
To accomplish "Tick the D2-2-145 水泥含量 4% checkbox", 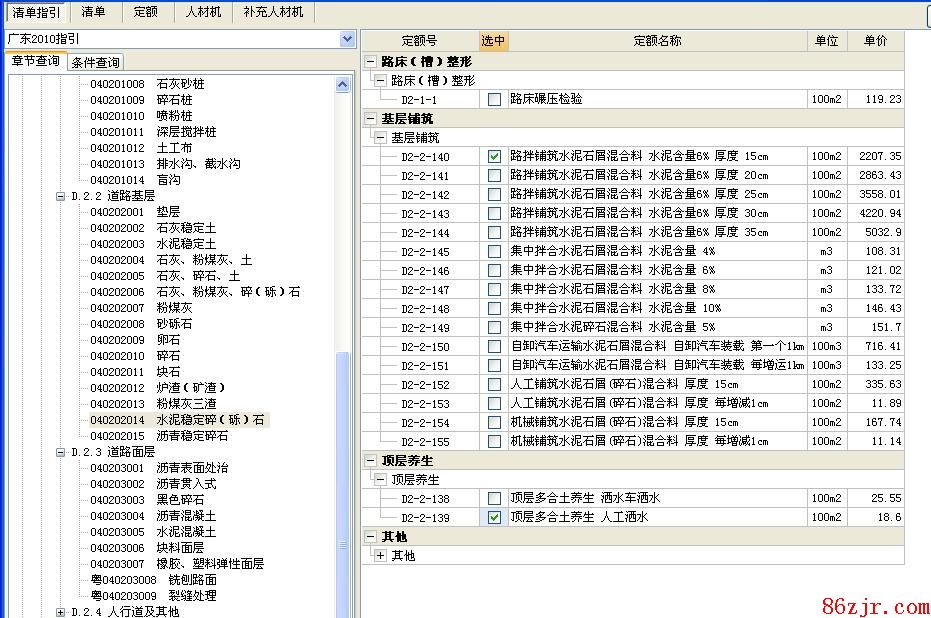I will click(x=494, y=252).
